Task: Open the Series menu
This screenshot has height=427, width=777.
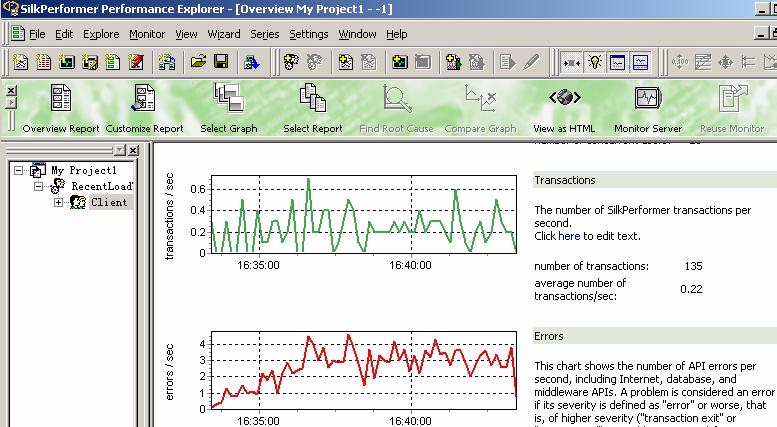Action: (x=265, y=34)
